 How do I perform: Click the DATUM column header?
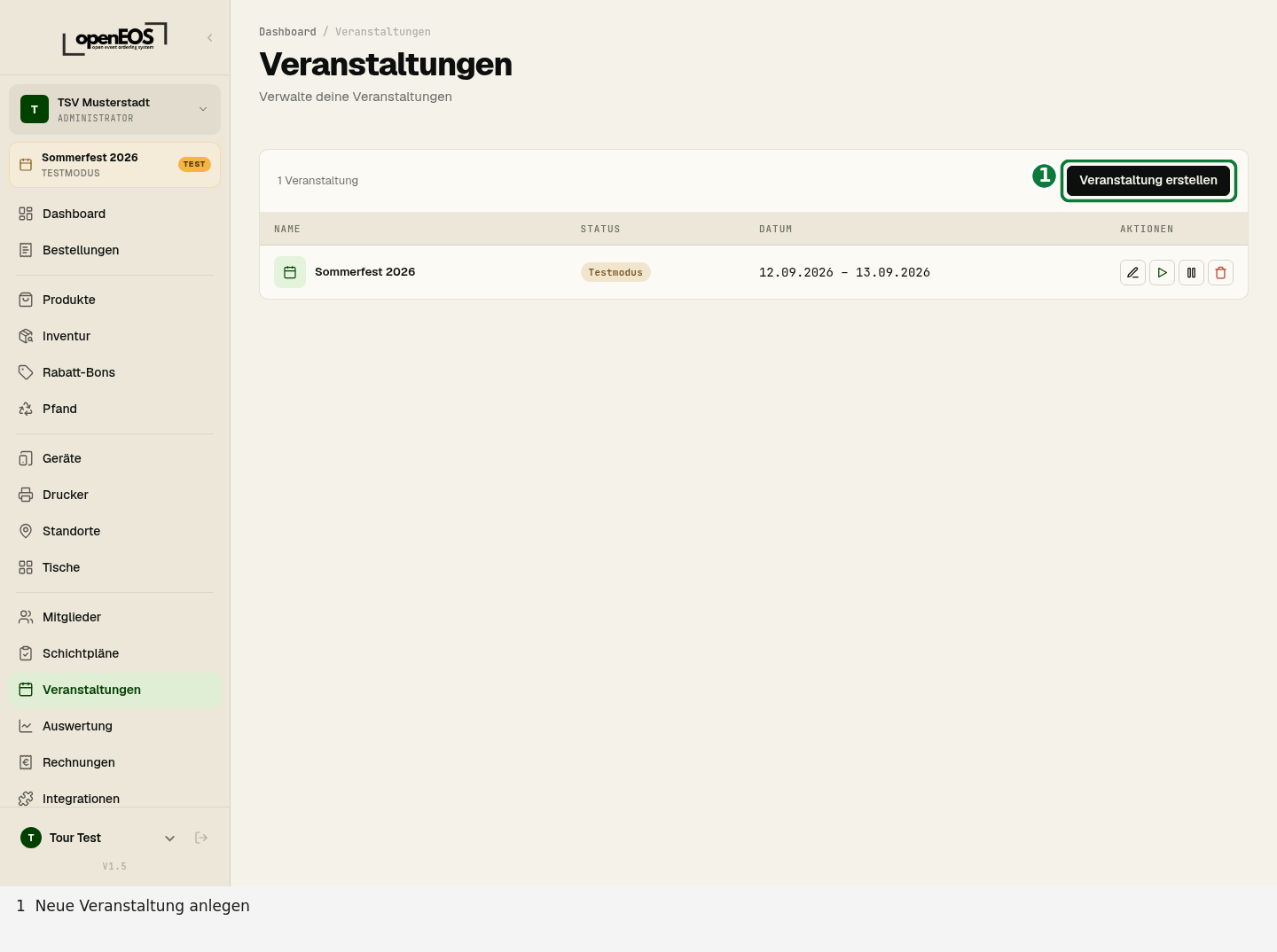[x=776, y=229]
